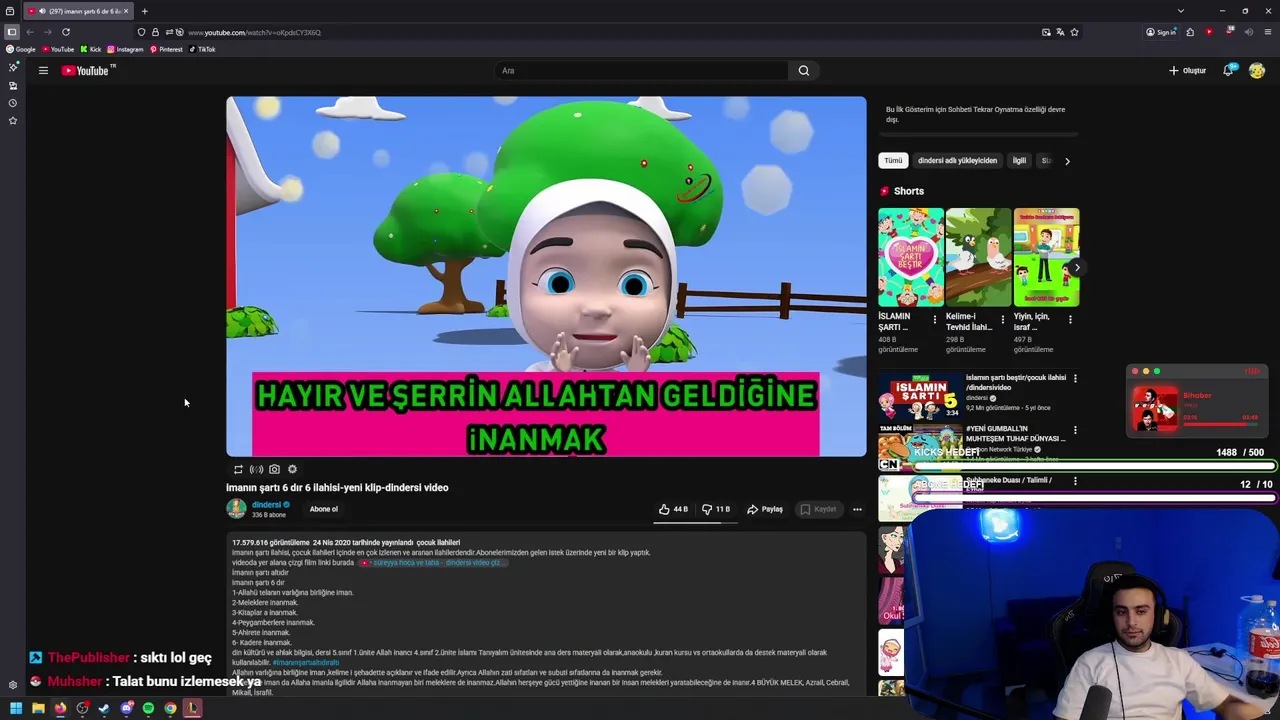Close the imanın şartı browser tab
The image size is (1280, 720).
click(126, 11)
